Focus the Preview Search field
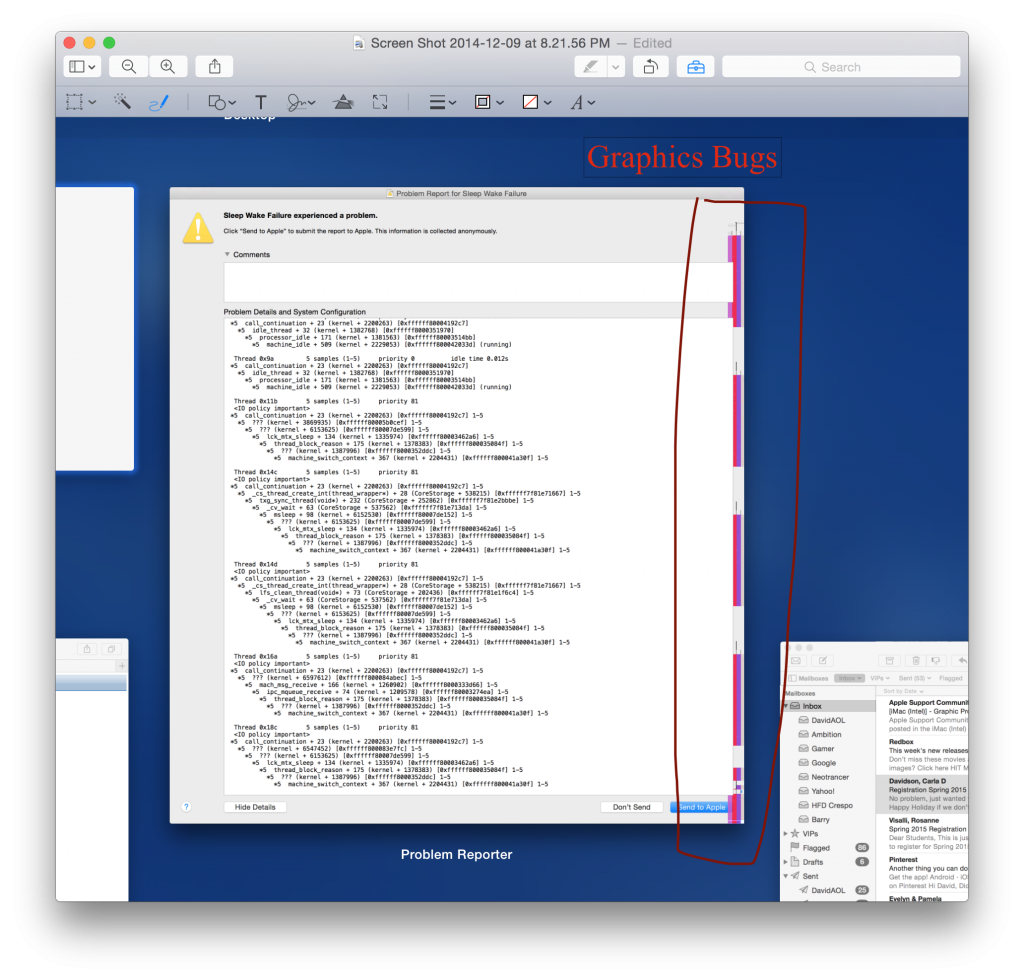This screenshot has width=1024, height=980. [x=841, y=67]
